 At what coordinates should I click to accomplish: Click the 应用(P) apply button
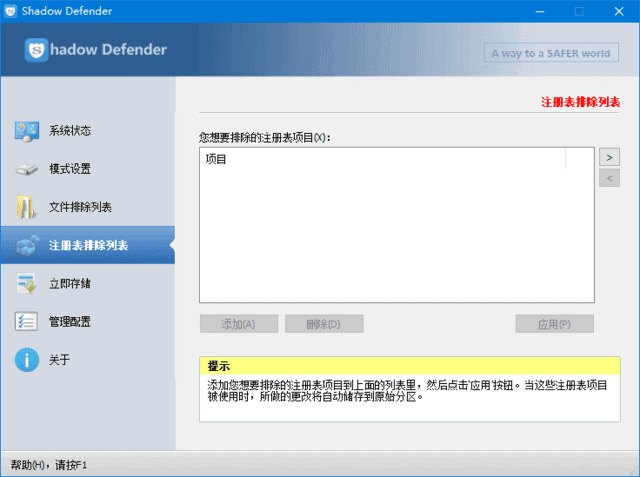(554, 324)
